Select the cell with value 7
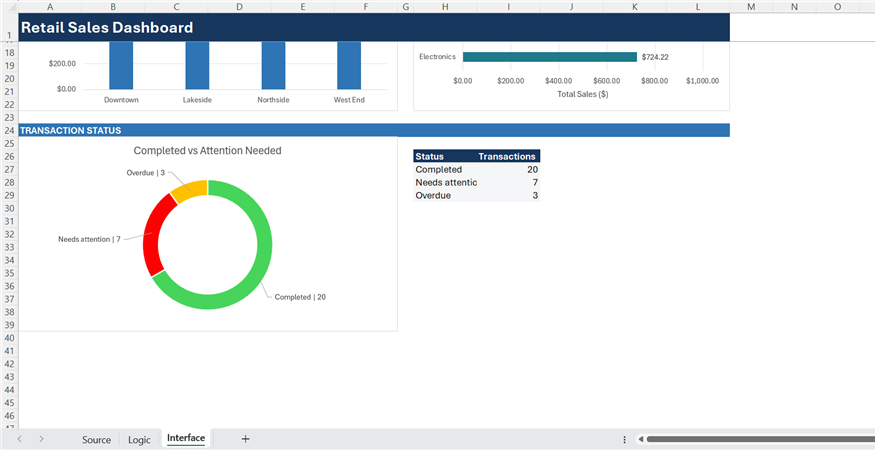The image size is (875, 450). tap(508, 183)
